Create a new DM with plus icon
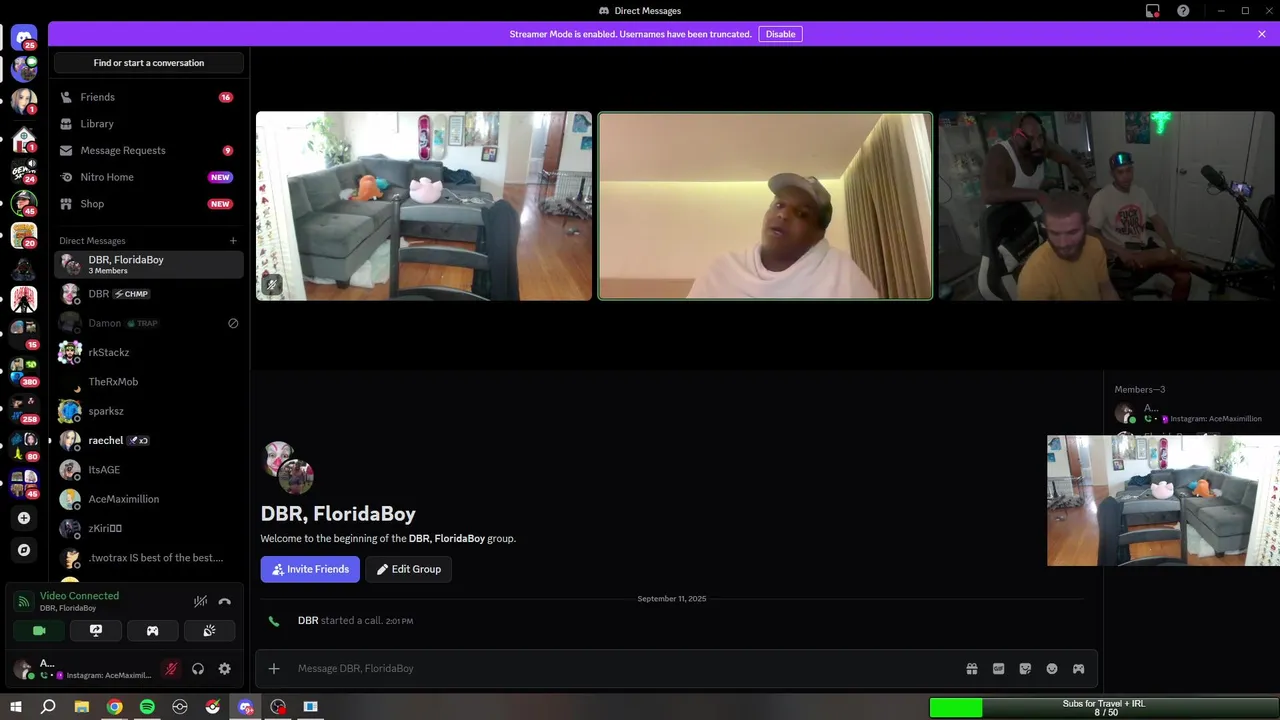The width and height of the screenshot is (1280, 720). pos(233,241)
